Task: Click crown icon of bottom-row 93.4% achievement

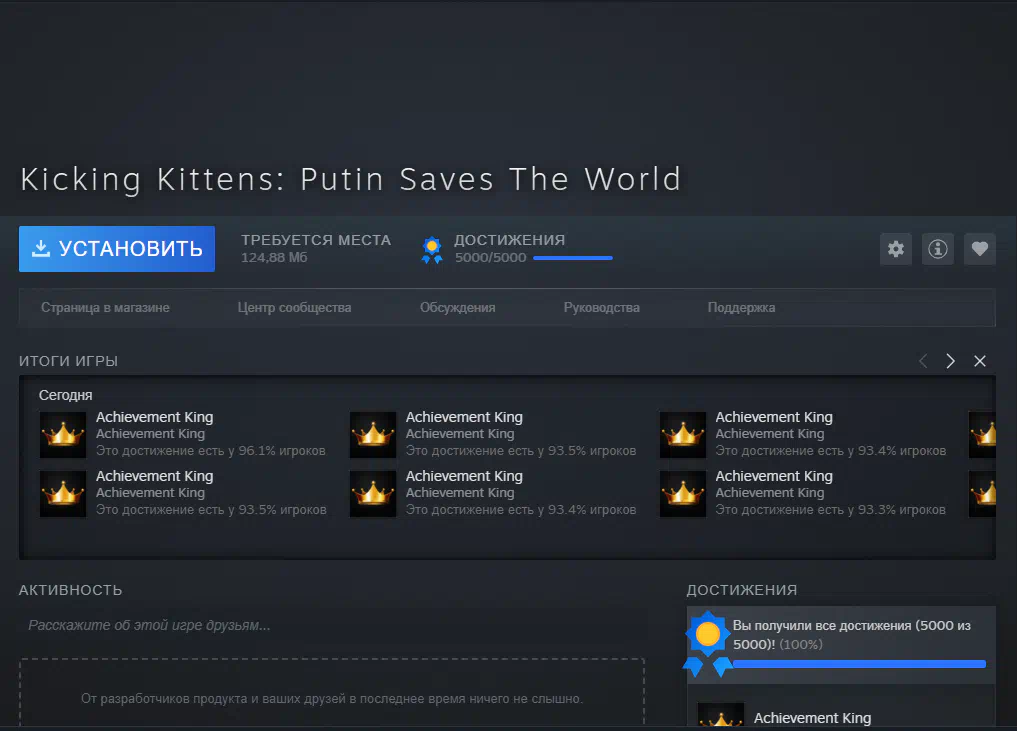Action: 373,494
